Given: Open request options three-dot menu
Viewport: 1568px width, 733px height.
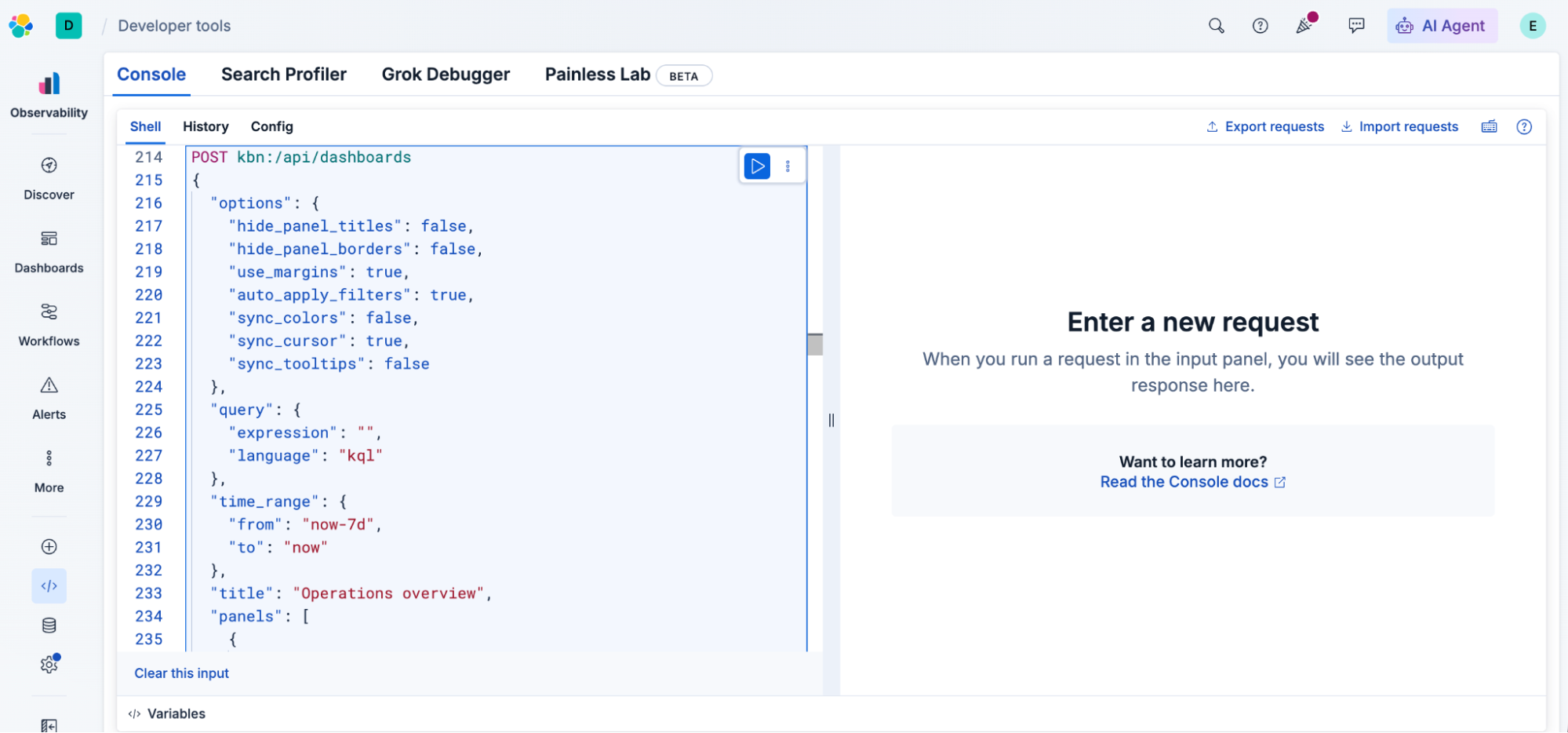Looking at the screenshot, I should pyautogui.click(x=788, y=166).
